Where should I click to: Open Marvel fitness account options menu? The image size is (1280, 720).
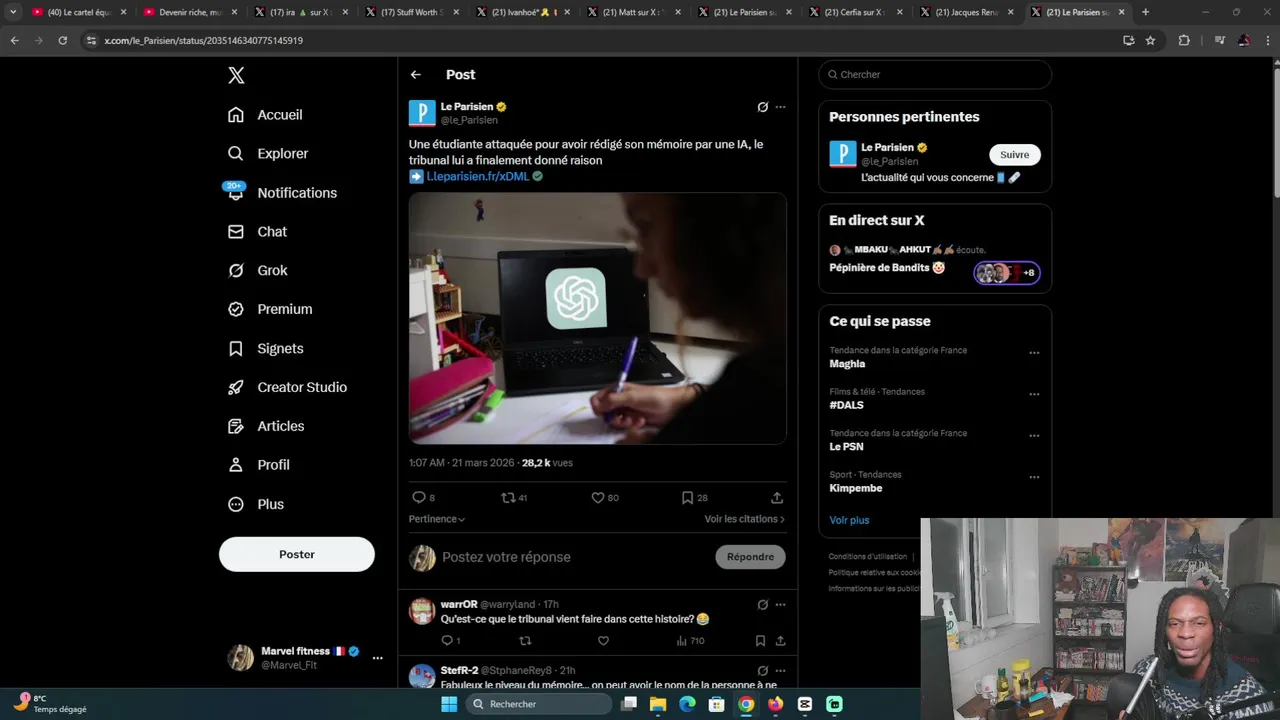tap(377, 658)
